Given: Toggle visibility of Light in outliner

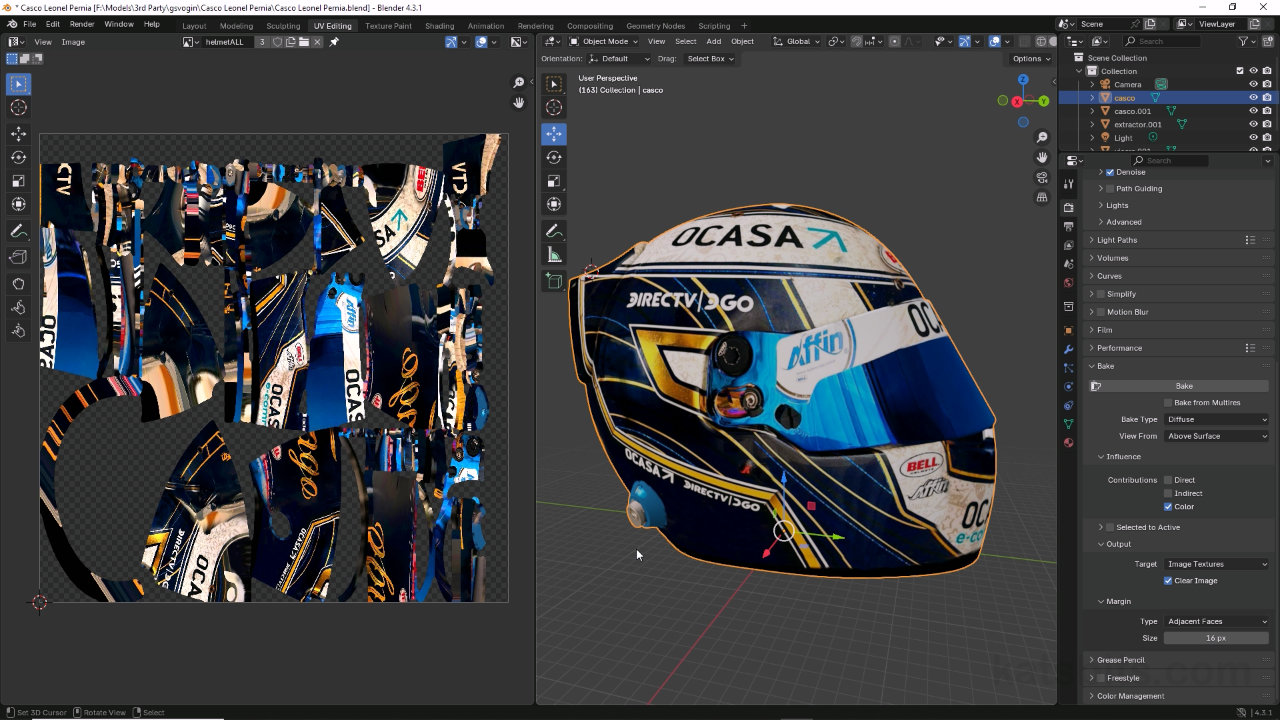Looking at the screenshot, I should (1253, 137).
